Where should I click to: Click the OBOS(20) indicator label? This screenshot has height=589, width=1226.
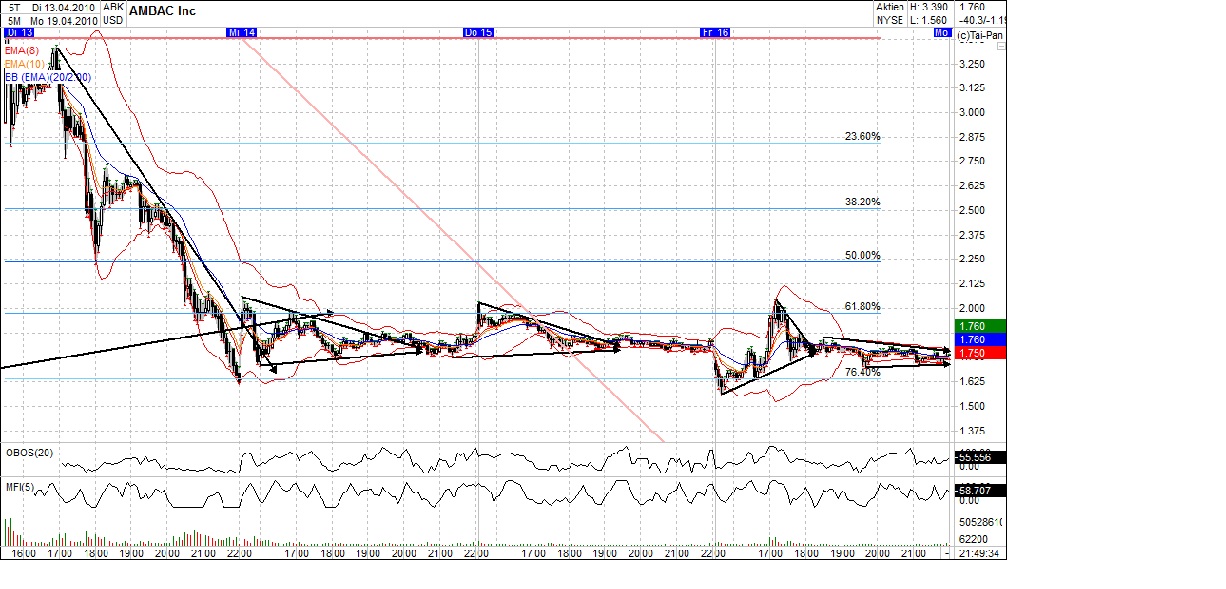point(28,453)
